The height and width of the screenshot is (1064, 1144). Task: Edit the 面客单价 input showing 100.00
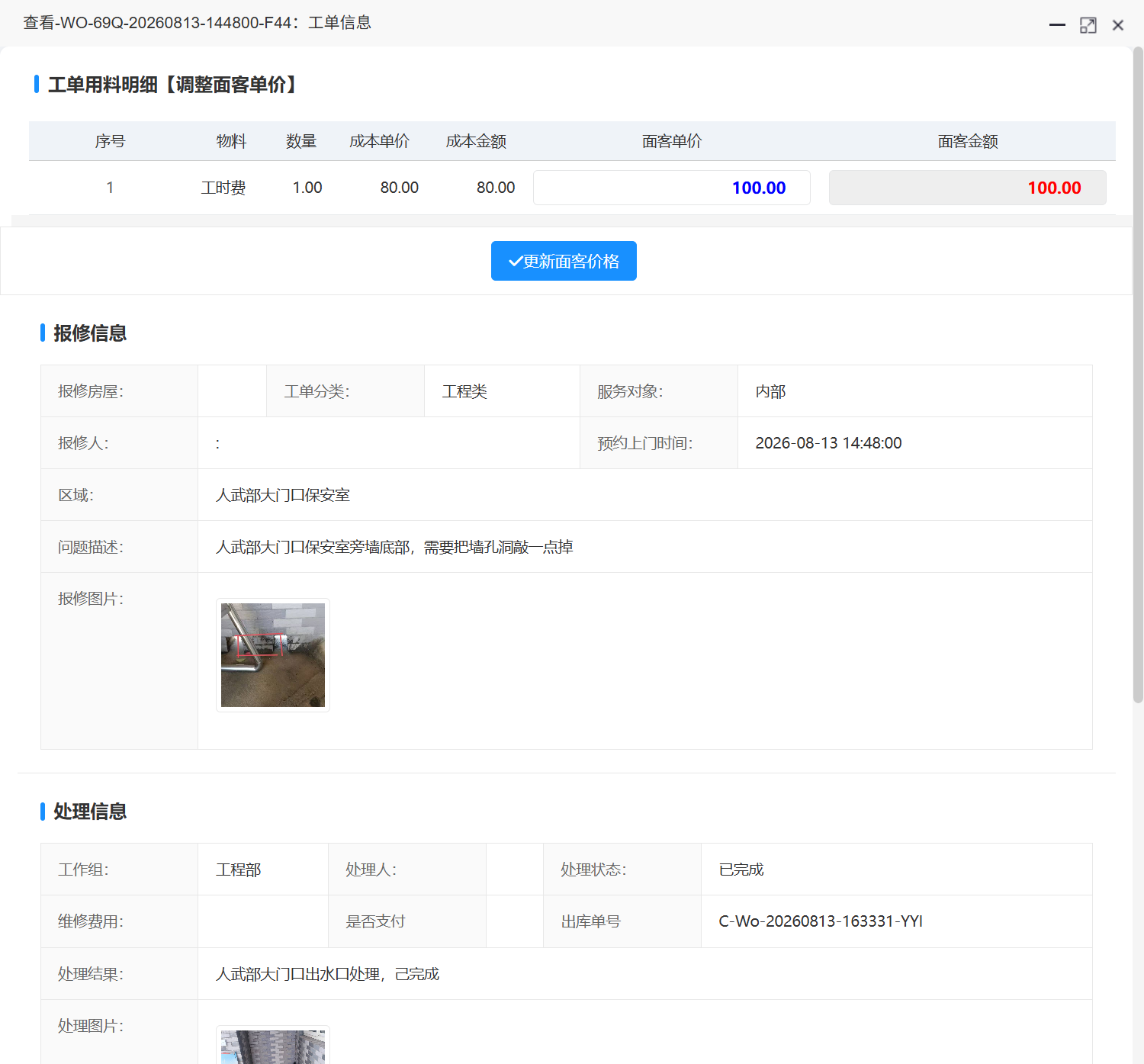pos(671,188)
